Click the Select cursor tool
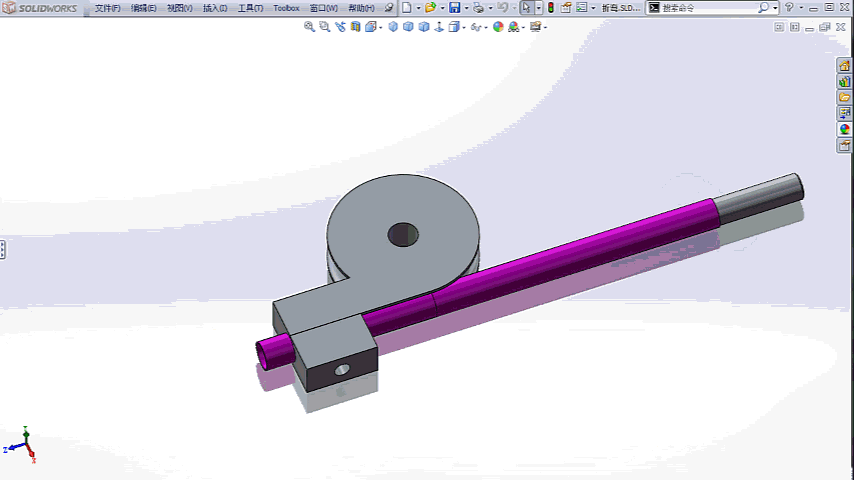The width and height of the screenshot is (854, 480). 526,8
